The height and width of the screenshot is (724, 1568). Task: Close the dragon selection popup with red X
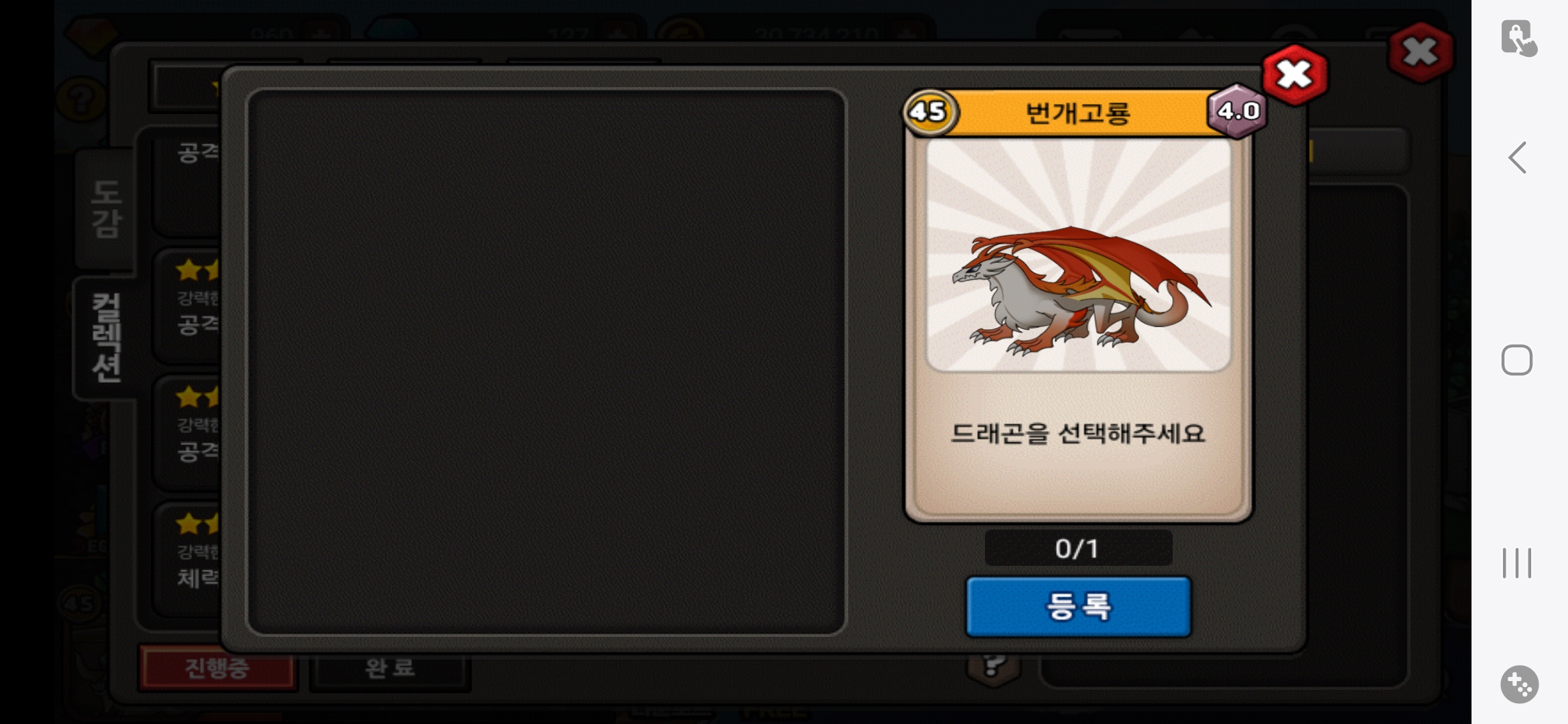coord(1295,74)
